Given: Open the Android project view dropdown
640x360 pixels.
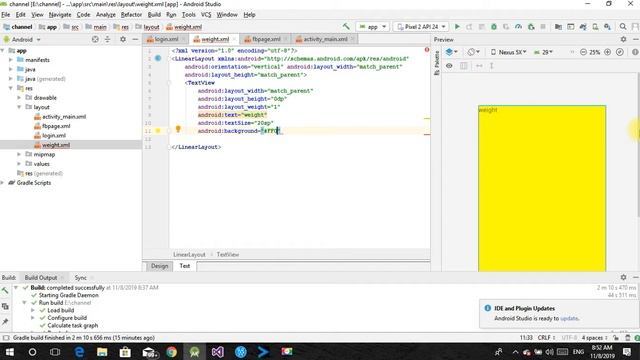Looking at the screenshot, I should (x=22, y=39).
